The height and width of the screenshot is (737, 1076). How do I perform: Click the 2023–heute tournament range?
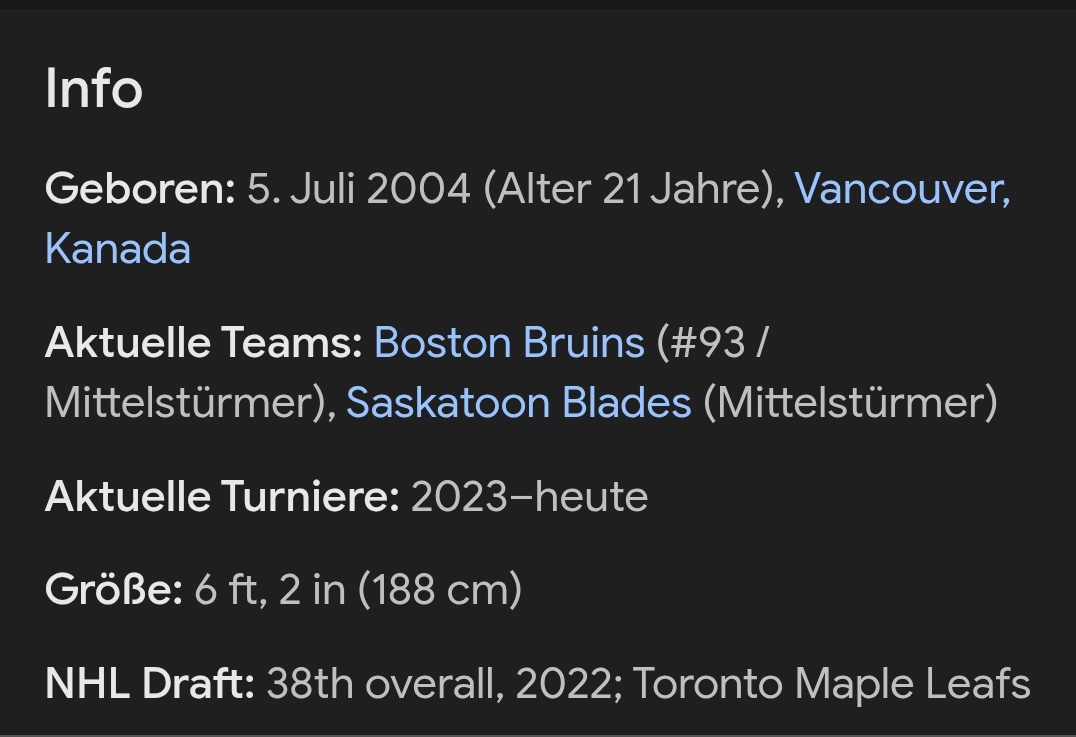pos(529,497)
